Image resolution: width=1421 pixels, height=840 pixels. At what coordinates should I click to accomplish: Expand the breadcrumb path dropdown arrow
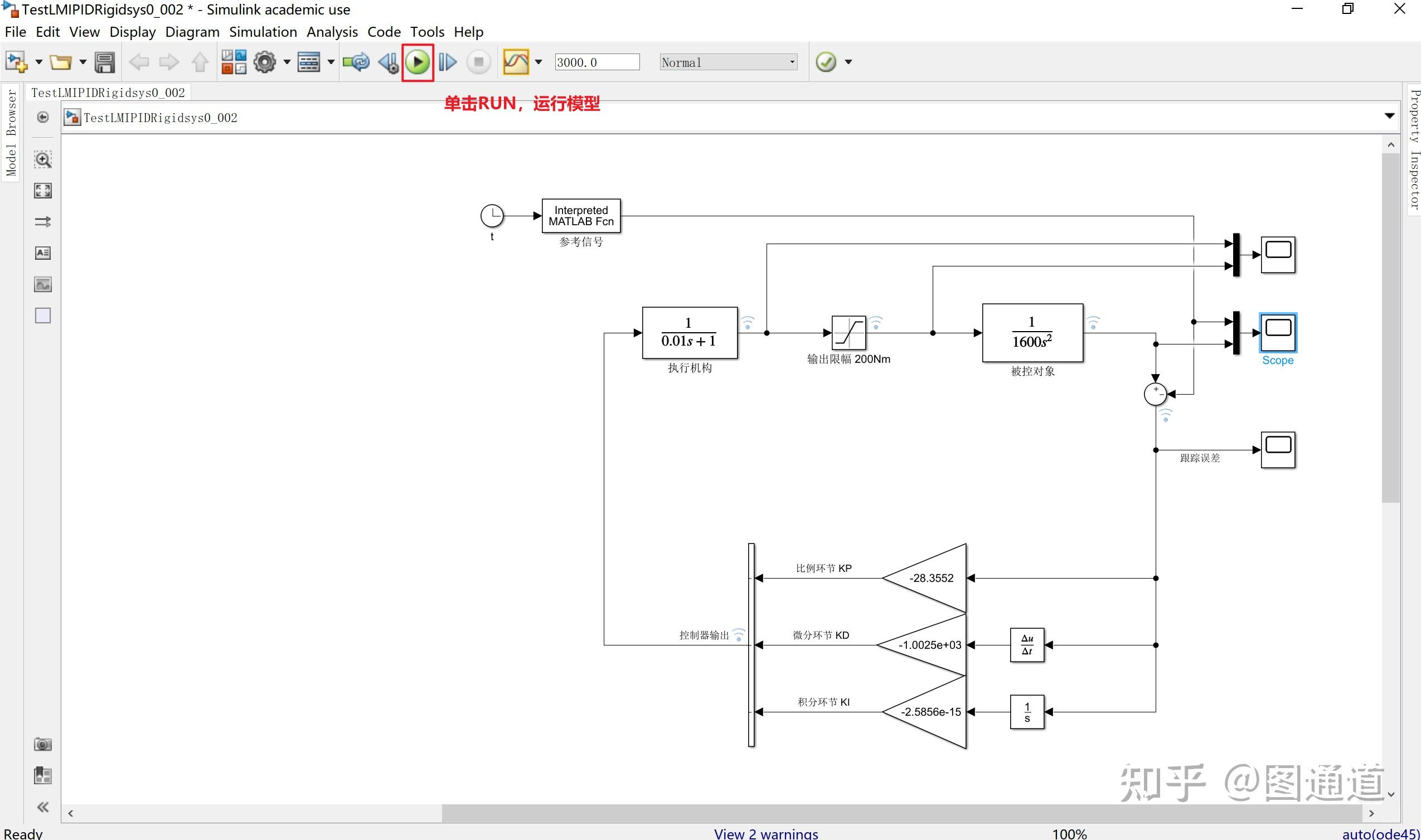pos(1389,116)
